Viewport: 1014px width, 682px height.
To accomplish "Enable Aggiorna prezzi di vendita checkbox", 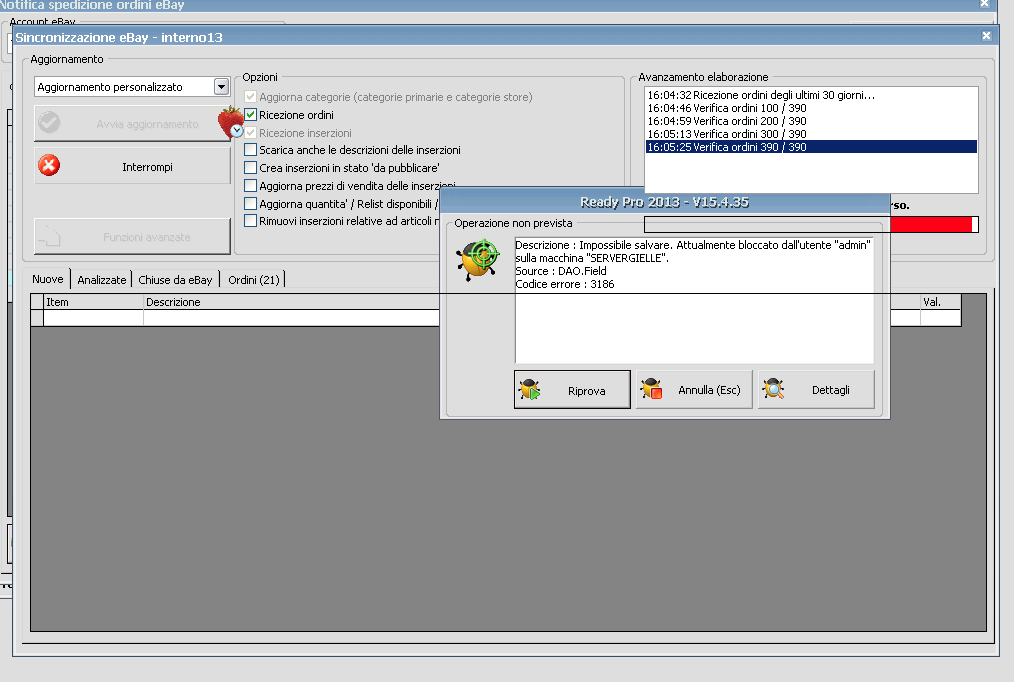I will [250, 186].
